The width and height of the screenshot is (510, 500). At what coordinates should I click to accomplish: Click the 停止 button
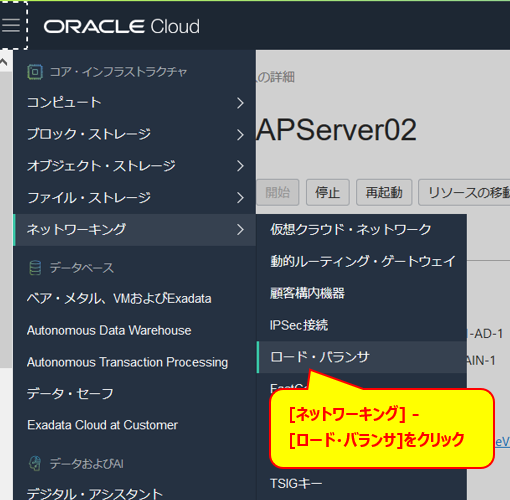pyautogui.click(x=328, y=192)
